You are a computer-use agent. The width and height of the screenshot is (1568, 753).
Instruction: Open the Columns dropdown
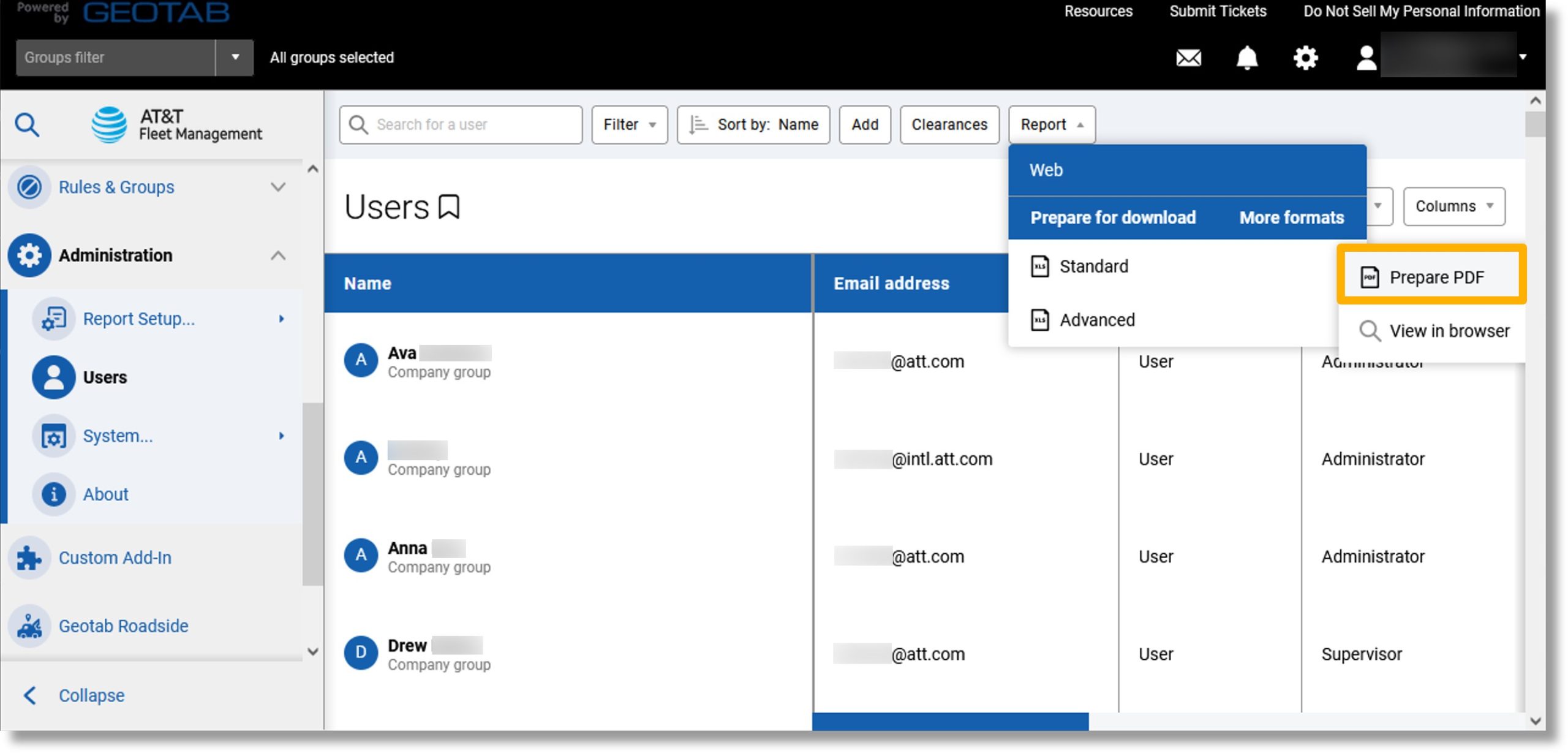click(x=1453, y=206)
